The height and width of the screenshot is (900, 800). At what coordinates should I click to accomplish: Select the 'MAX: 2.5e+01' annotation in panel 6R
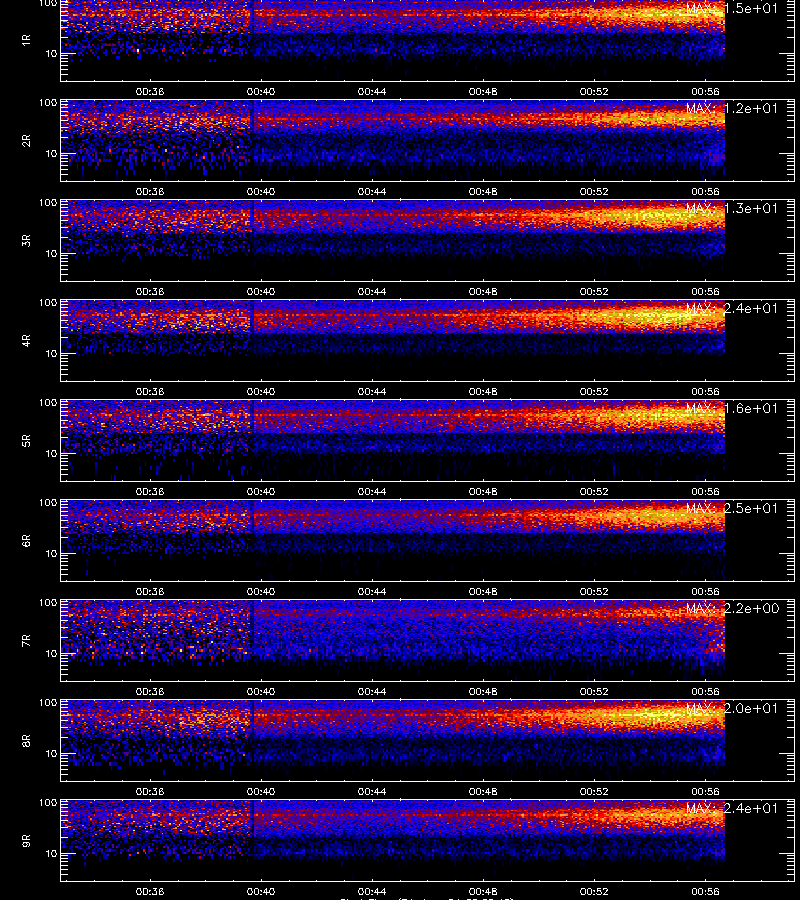coord(732,508)
